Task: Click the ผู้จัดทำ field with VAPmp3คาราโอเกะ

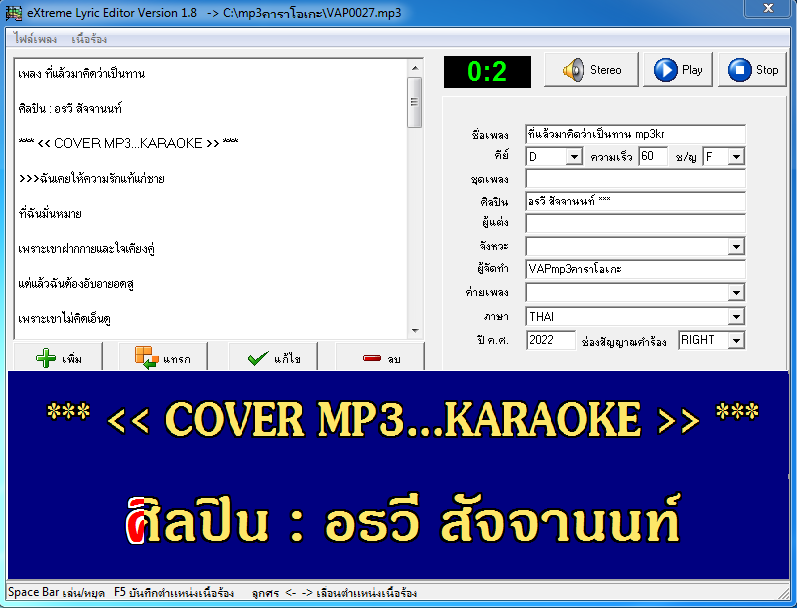Action: (635, 269)
